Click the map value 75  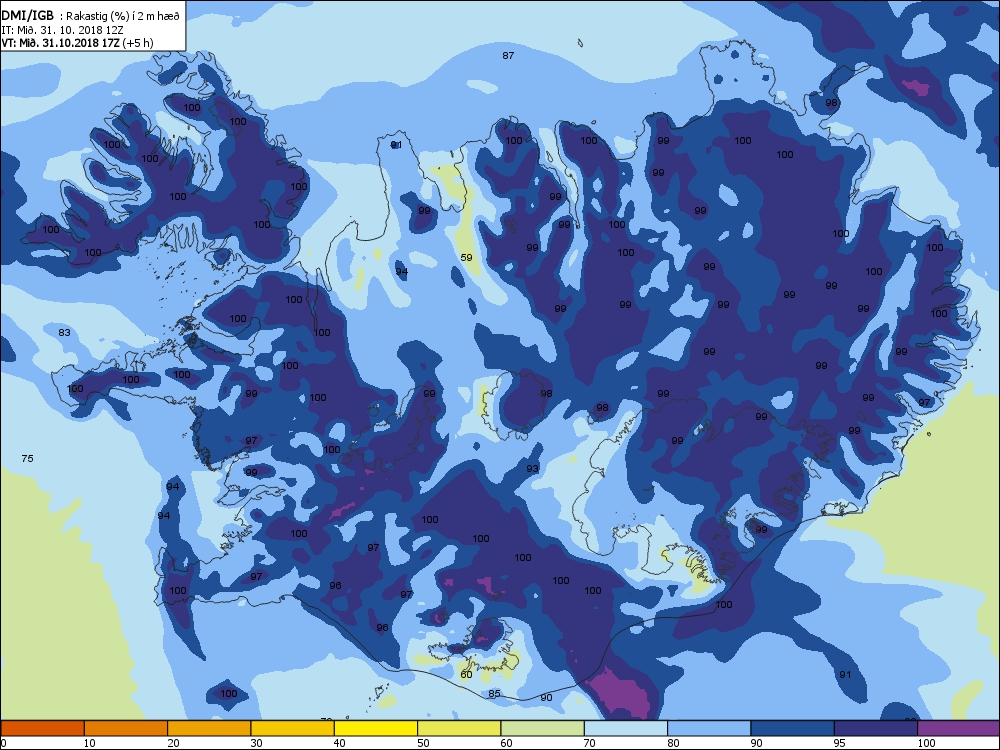(27, 459)
